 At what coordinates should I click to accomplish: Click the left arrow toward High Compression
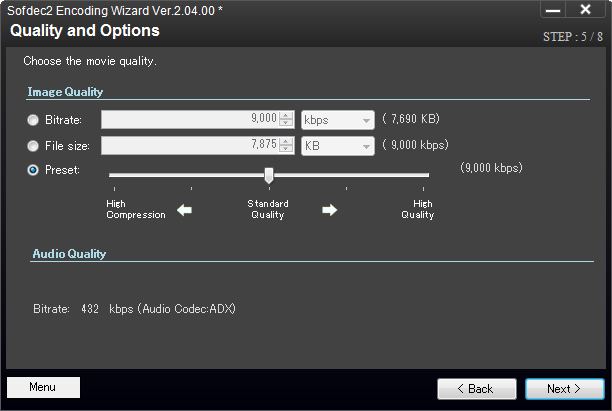pyautogui.click(x=184, y=210)
